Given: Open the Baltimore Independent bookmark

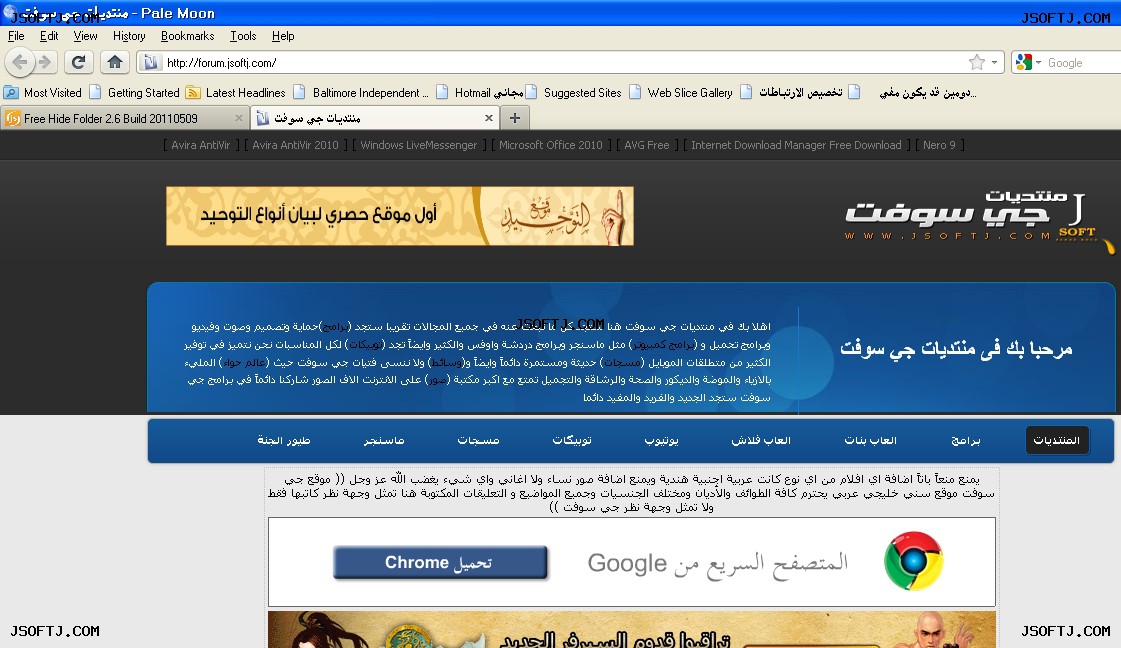Looking at the screenshot, I should [361, 92].
